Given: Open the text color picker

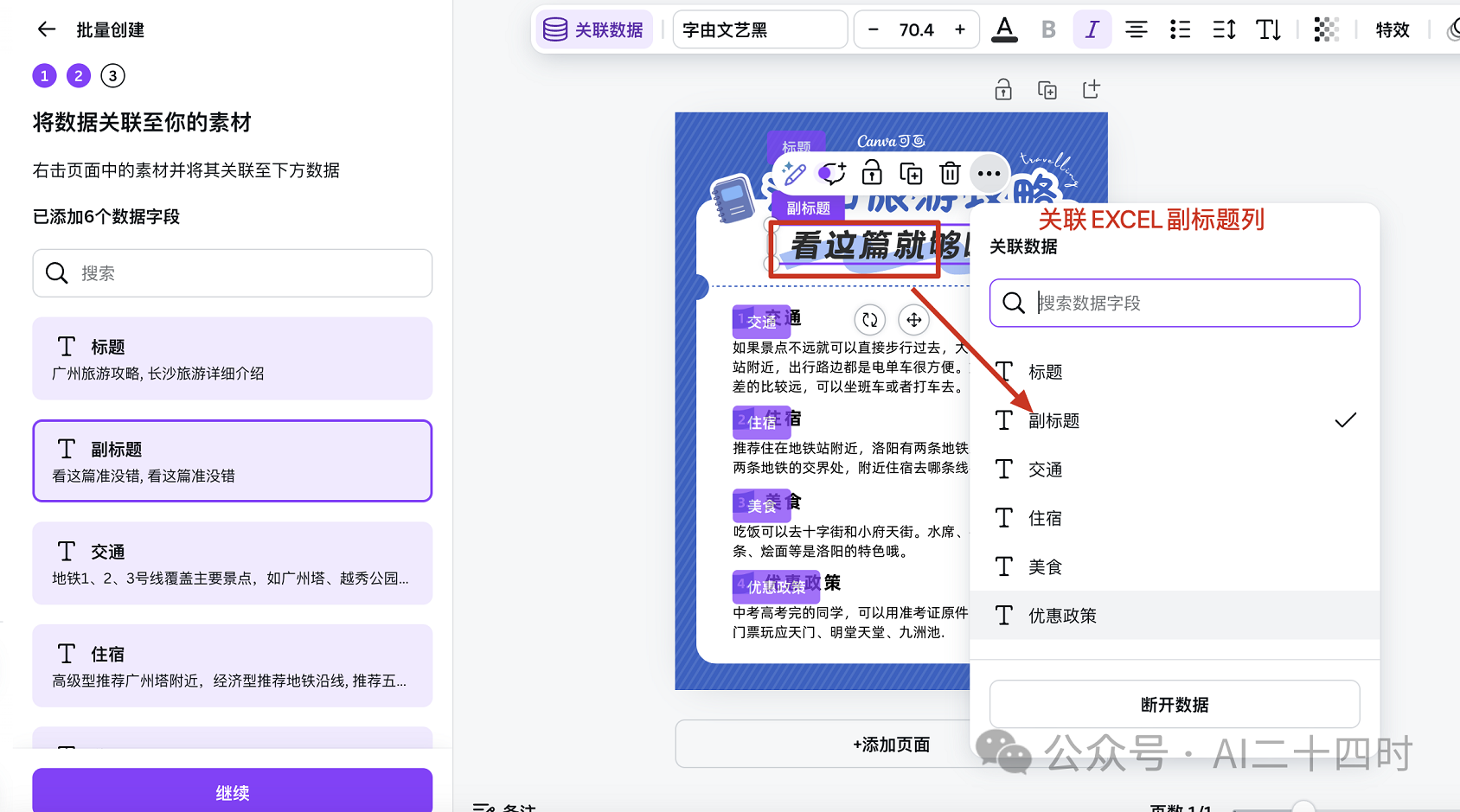Looking at the screenshot, I should (x=1003, y=29).
